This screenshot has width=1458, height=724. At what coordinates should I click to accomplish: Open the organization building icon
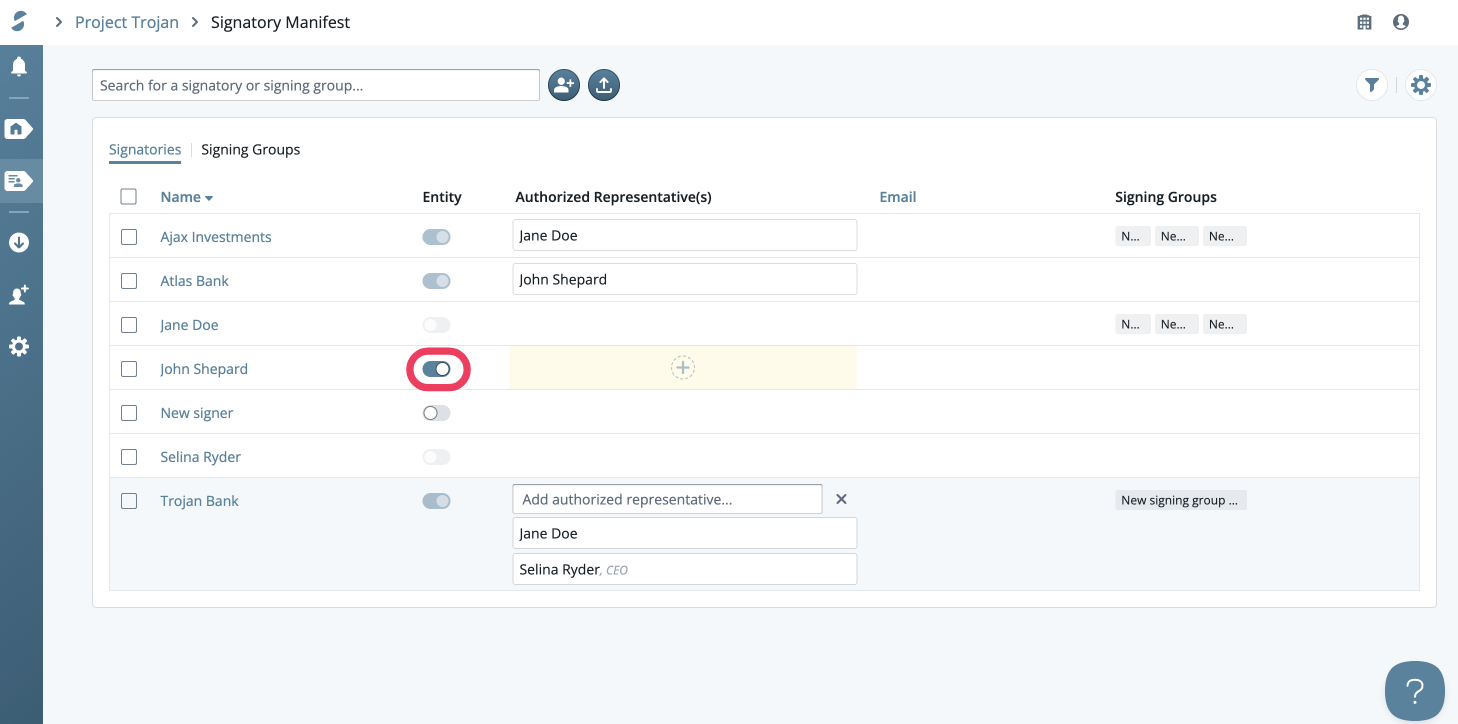1364,22
